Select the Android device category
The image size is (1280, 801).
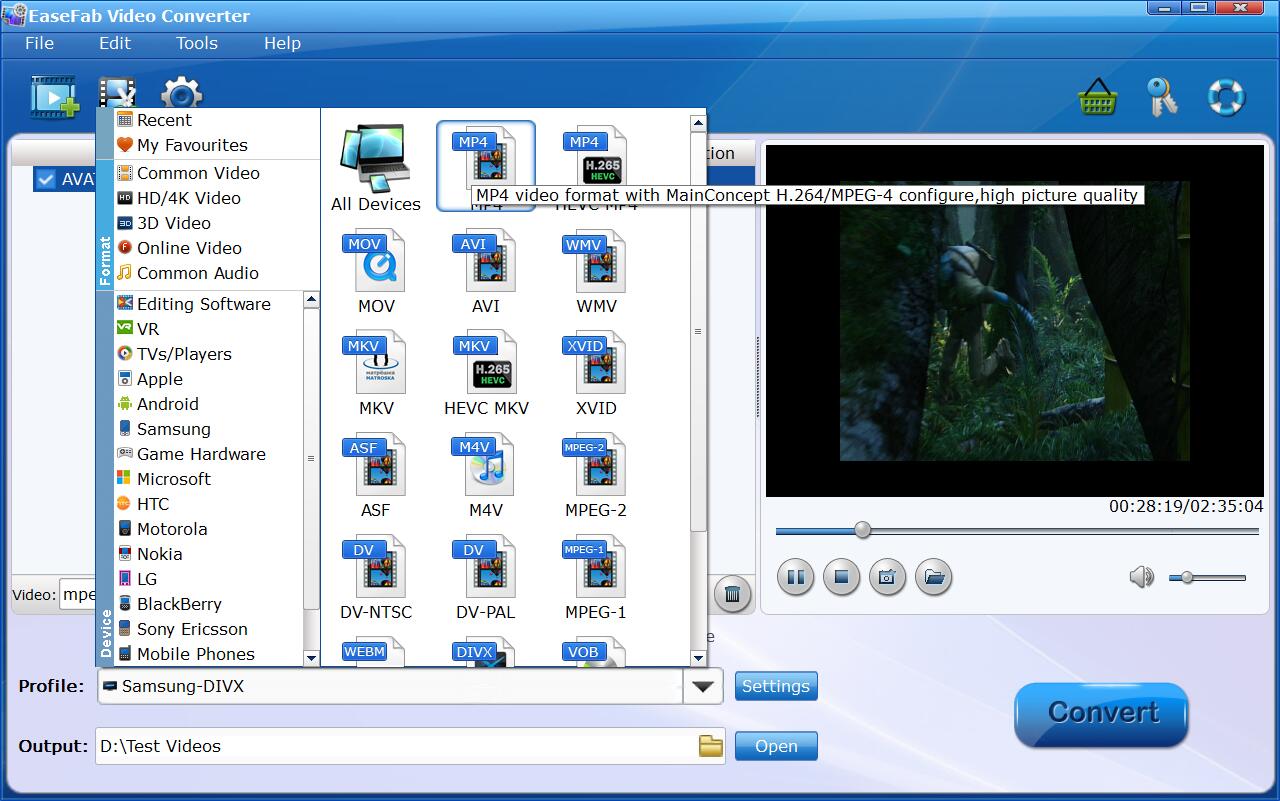tap(167, 404)
